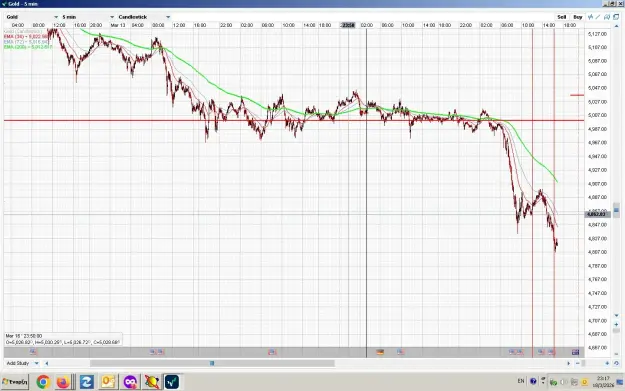The width and height of the screenshot is (625, 391).
Task: Click the zoom out minus button
Action: coord(578,363)
